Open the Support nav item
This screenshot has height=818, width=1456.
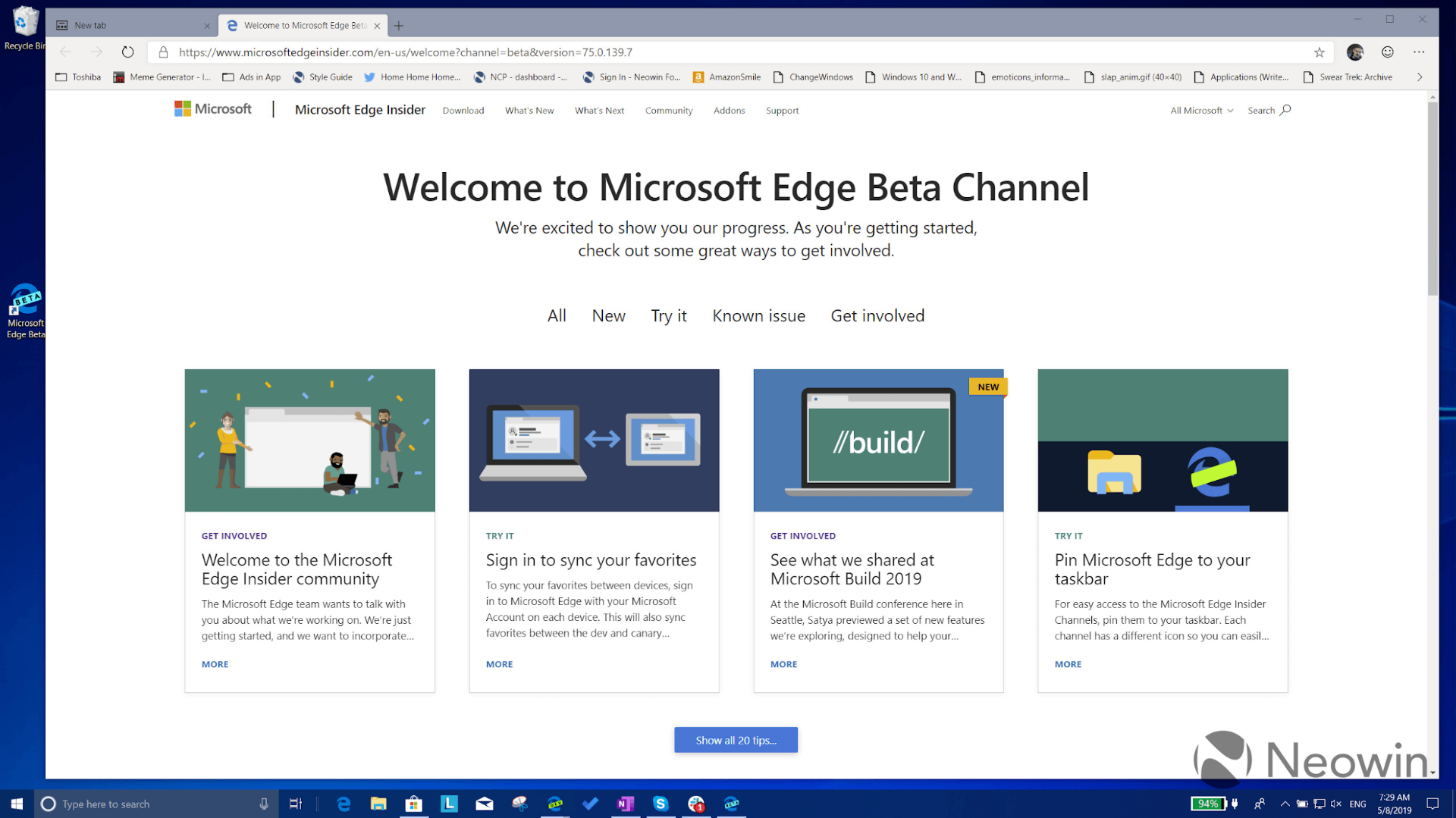click(x=782, y=111)
